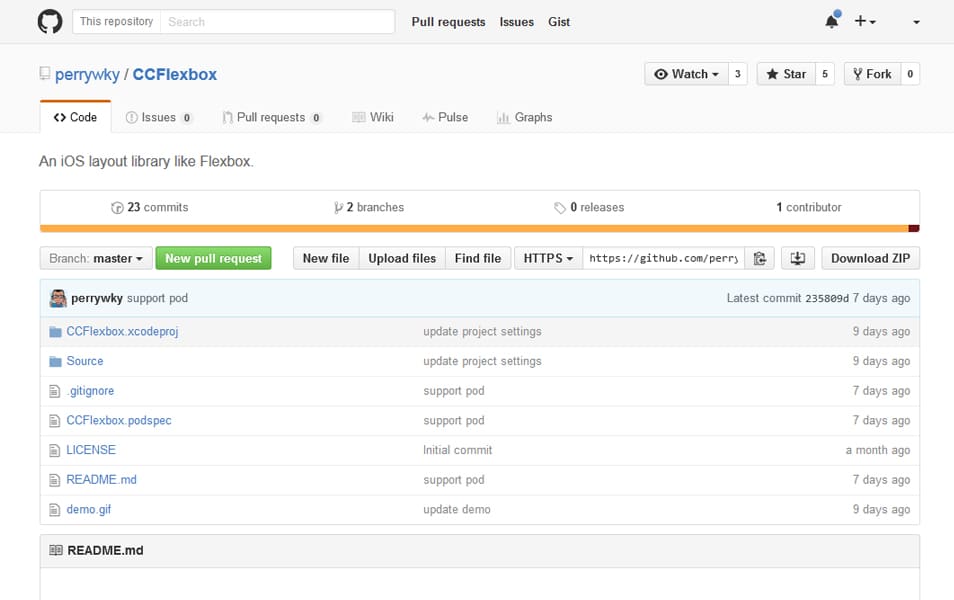Open the plus create-new menu

point(865,21)
